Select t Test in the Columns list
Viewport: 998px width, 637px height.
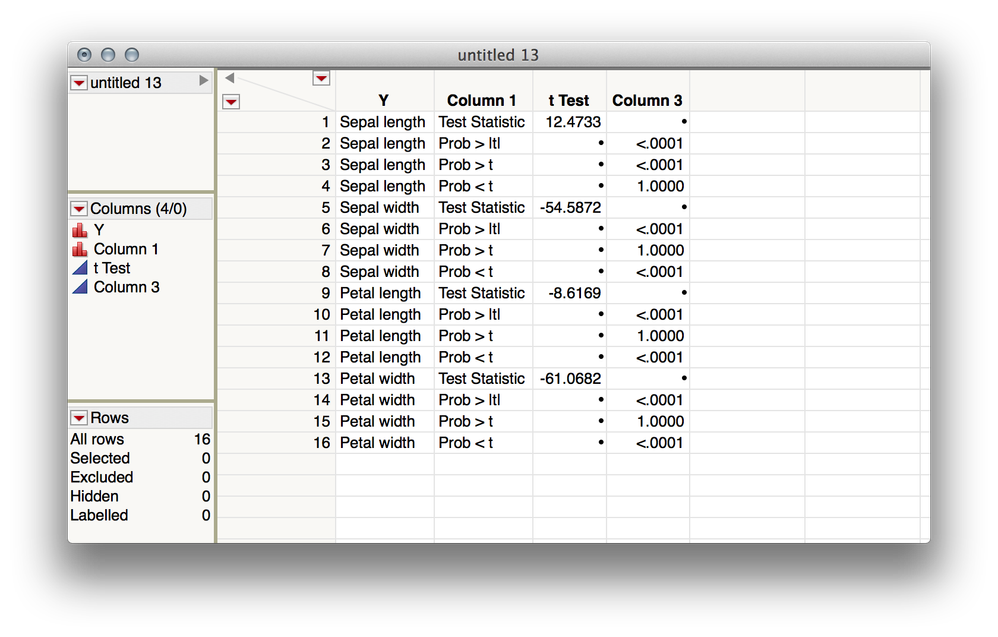click(x=112, y=269)
